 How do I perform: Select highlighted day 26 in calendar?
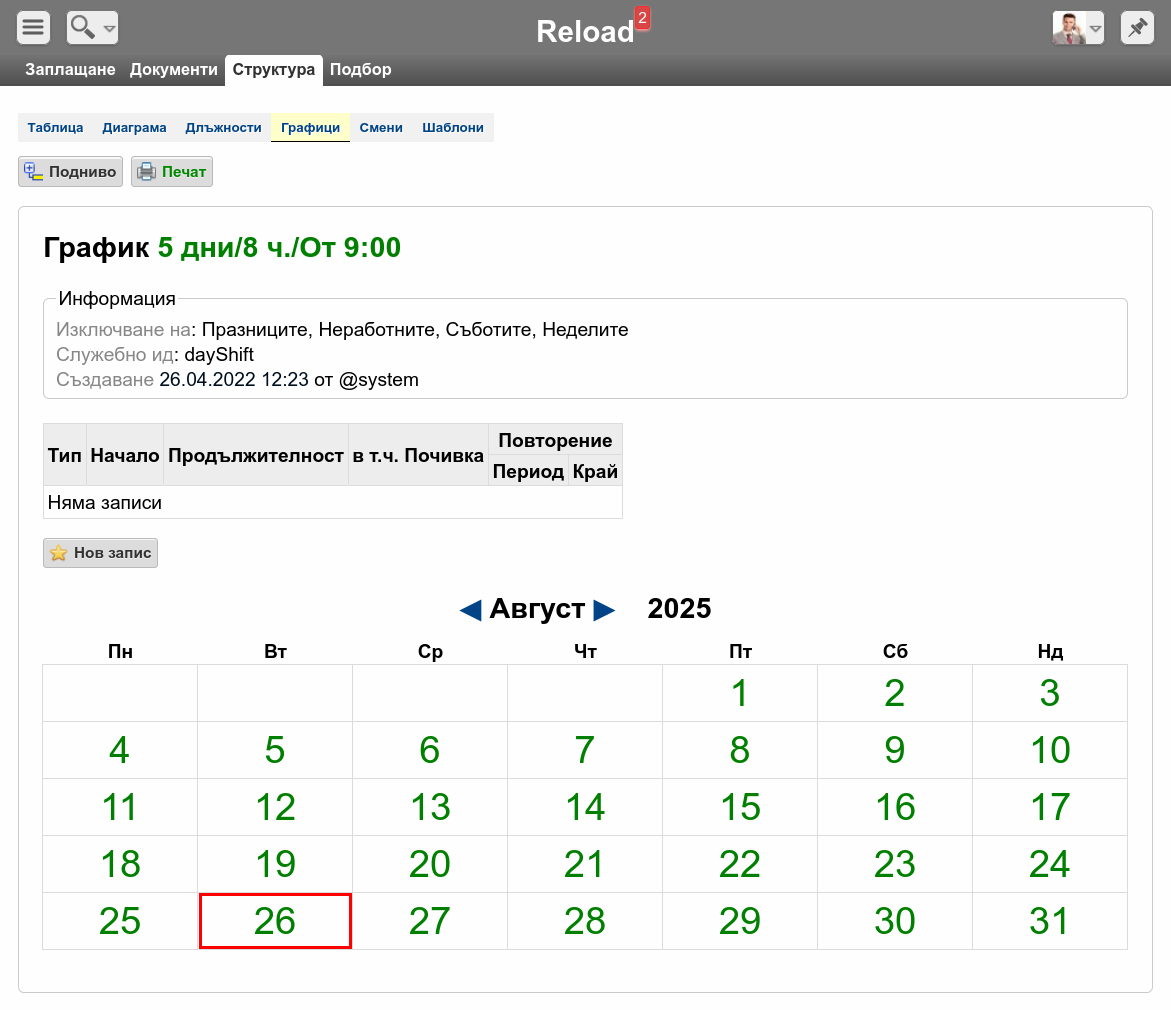coord(275,921)
